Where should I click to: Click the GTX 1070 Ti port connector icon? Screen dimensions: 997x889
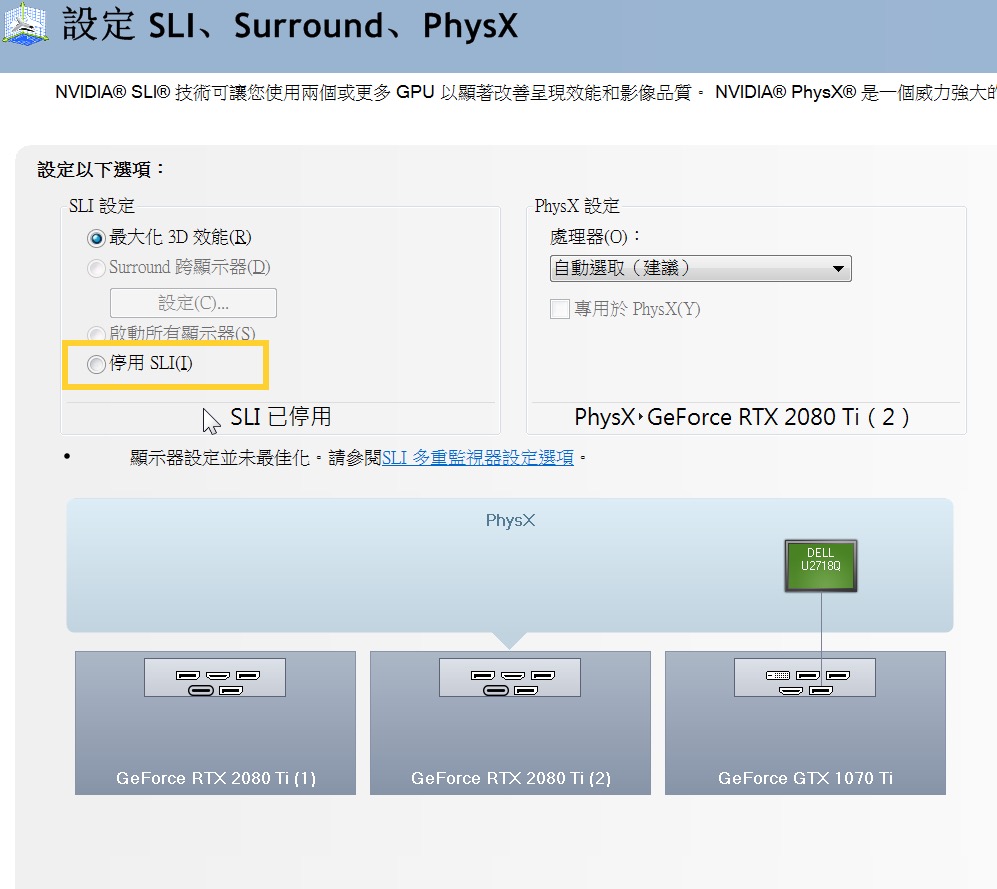tap(805, 678)
